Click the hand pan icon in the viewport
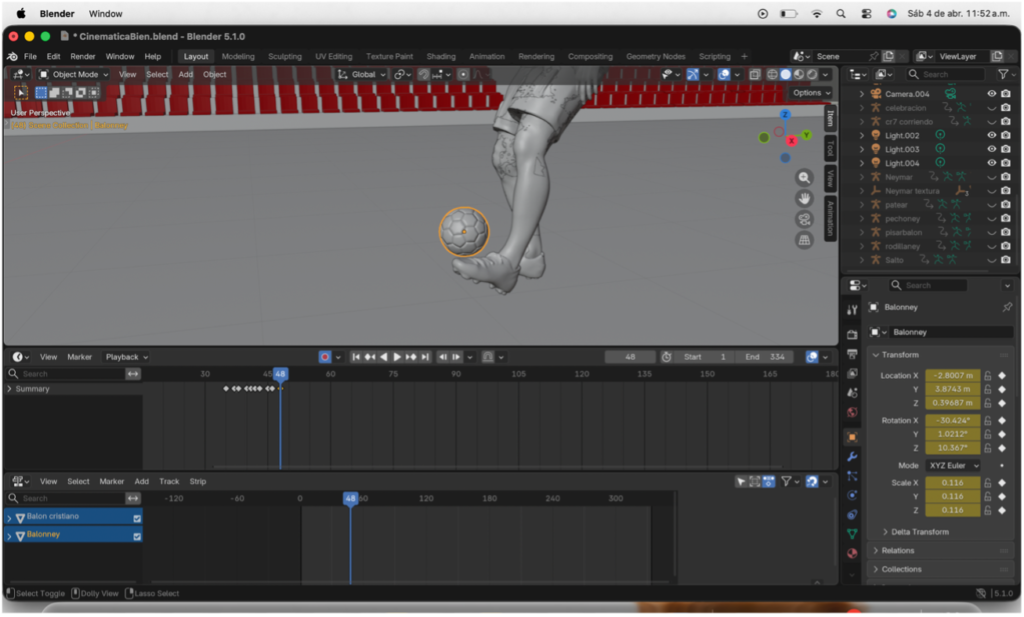 (804, 198)
